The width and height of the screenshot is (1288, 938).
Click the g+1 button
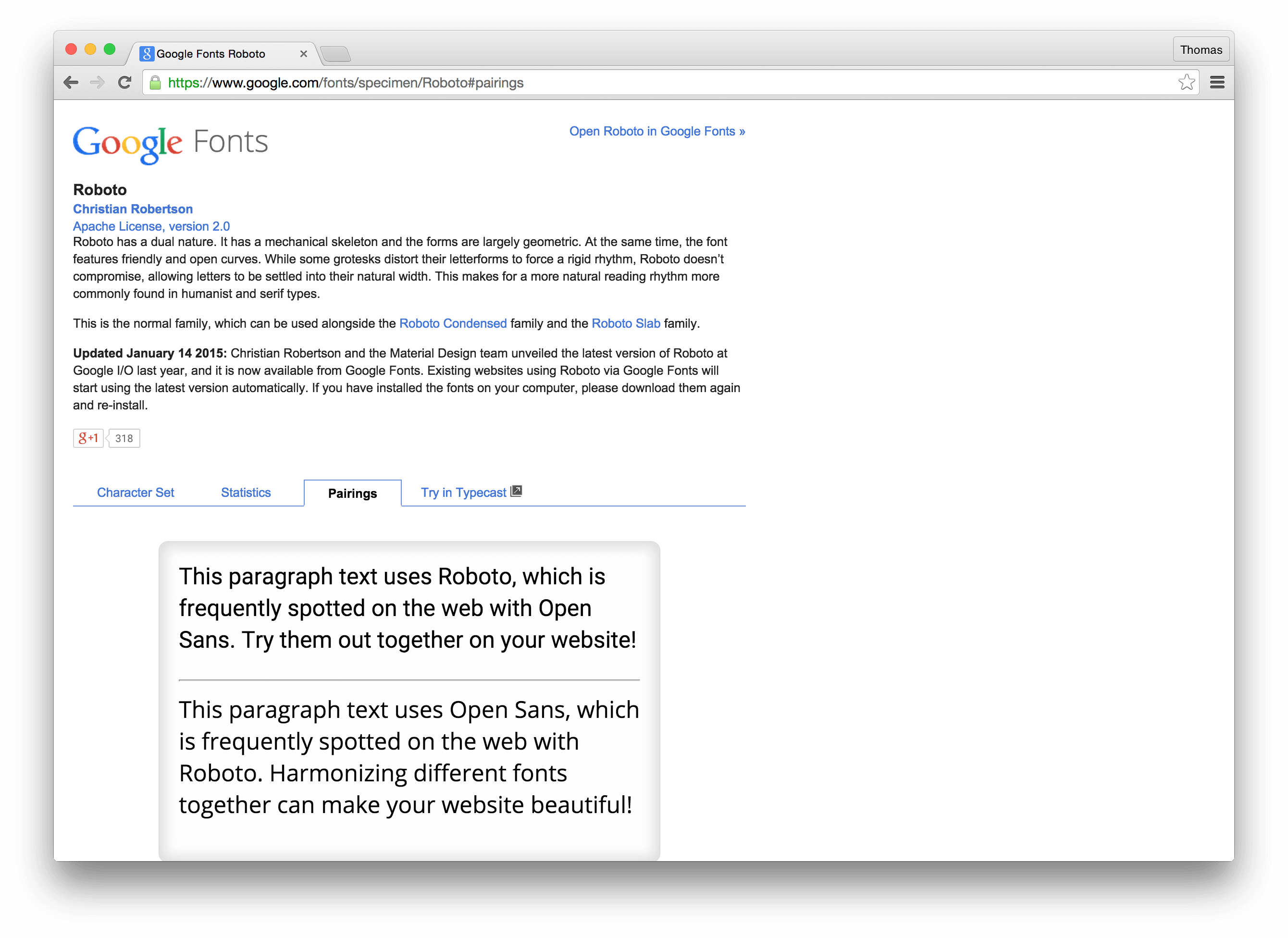(88, 438)
